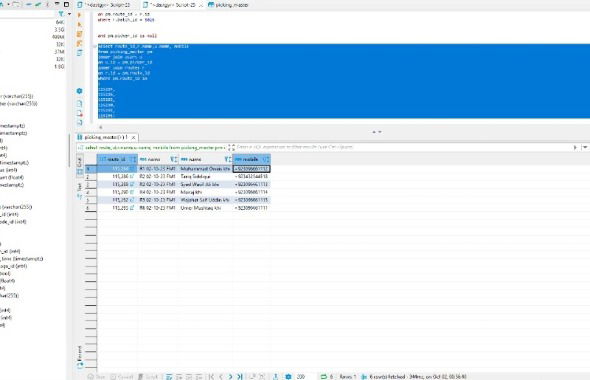Open Record panel toggle at bottom left
The height and width of the screenshot is (380, 590).
[x=80, y=356]
